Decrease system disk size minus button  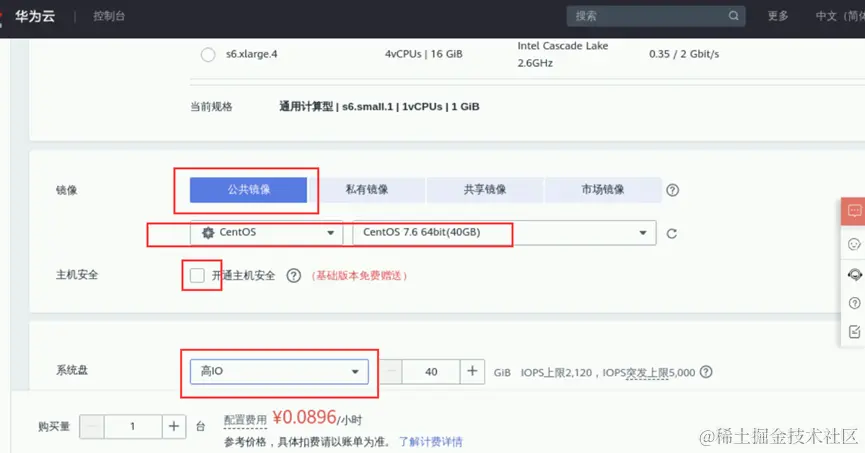pos(391,371)
